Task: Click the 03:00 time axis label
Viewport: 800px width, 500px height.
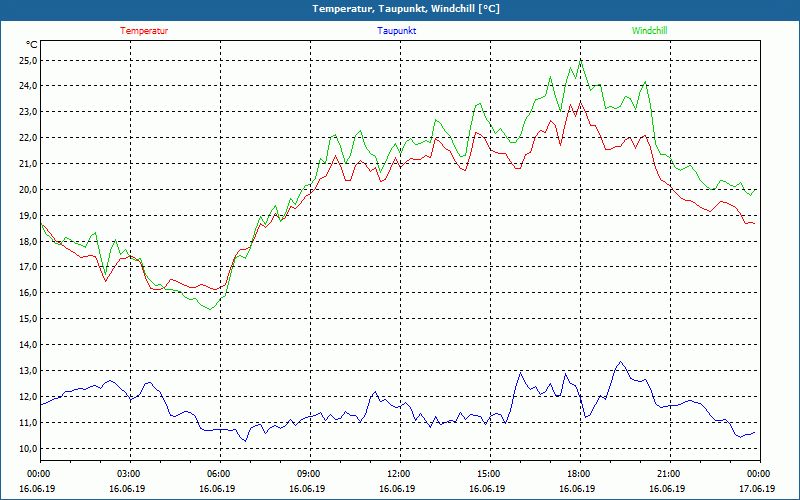Action: pos(130,474)
